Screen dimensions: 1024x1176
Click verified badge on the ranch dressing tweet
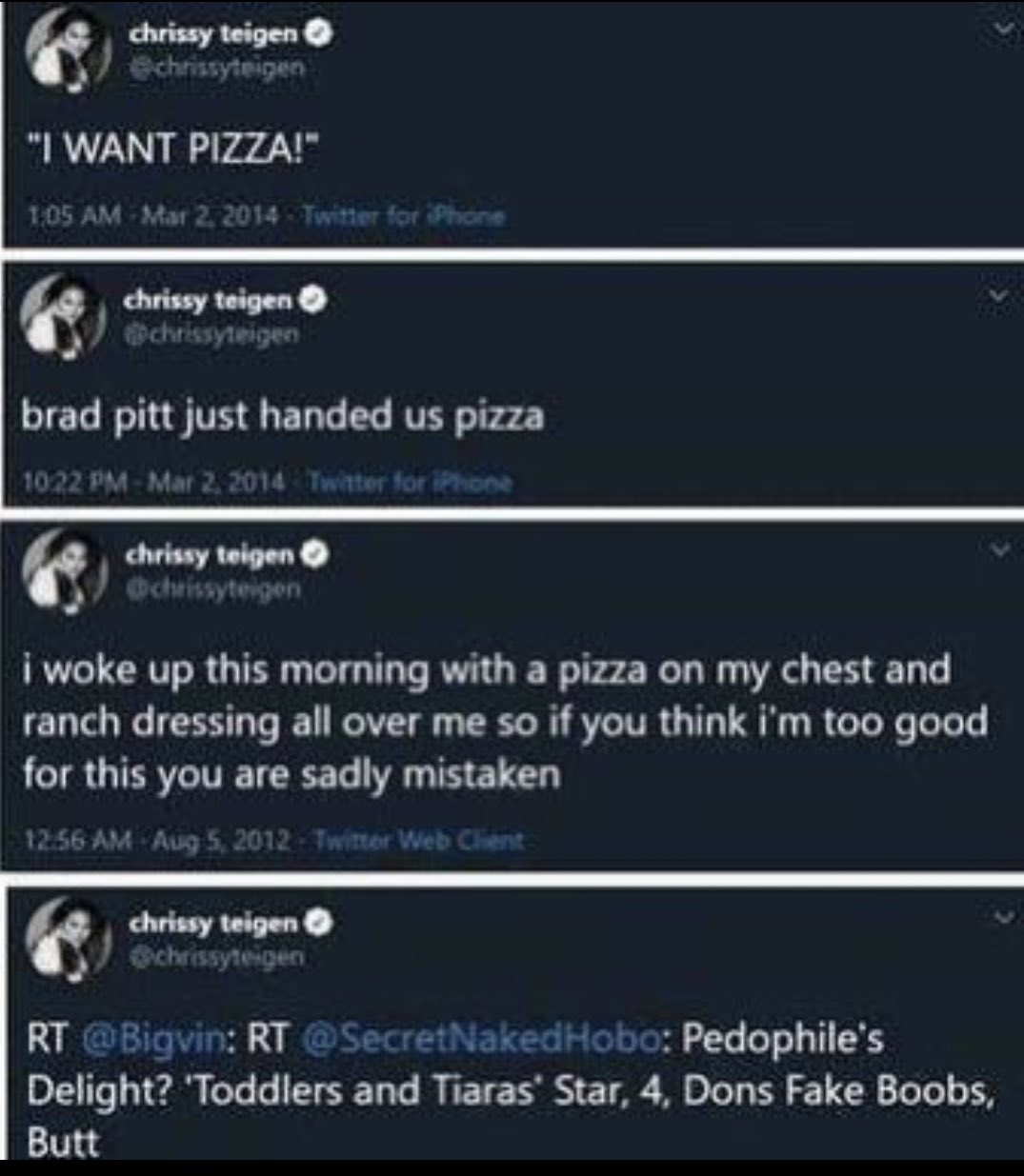[318, 555]
